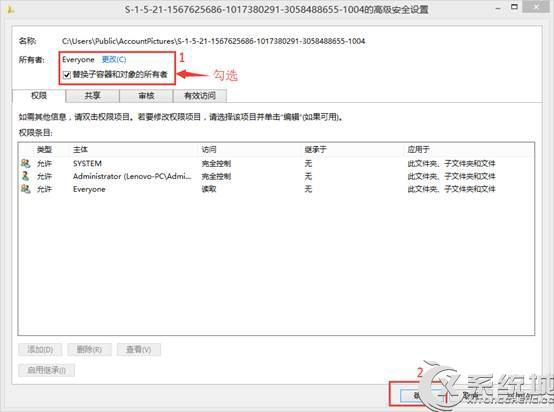Switch to the 共享 tab

(93, 95)
